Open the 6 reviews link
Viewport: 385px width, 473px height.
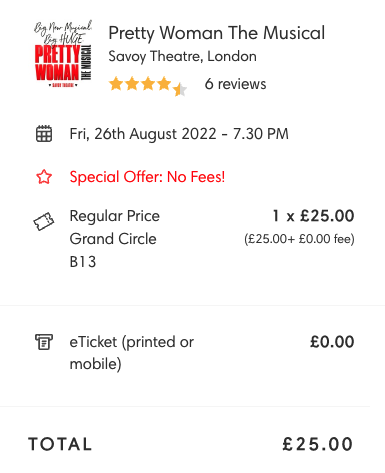(236, 84)
